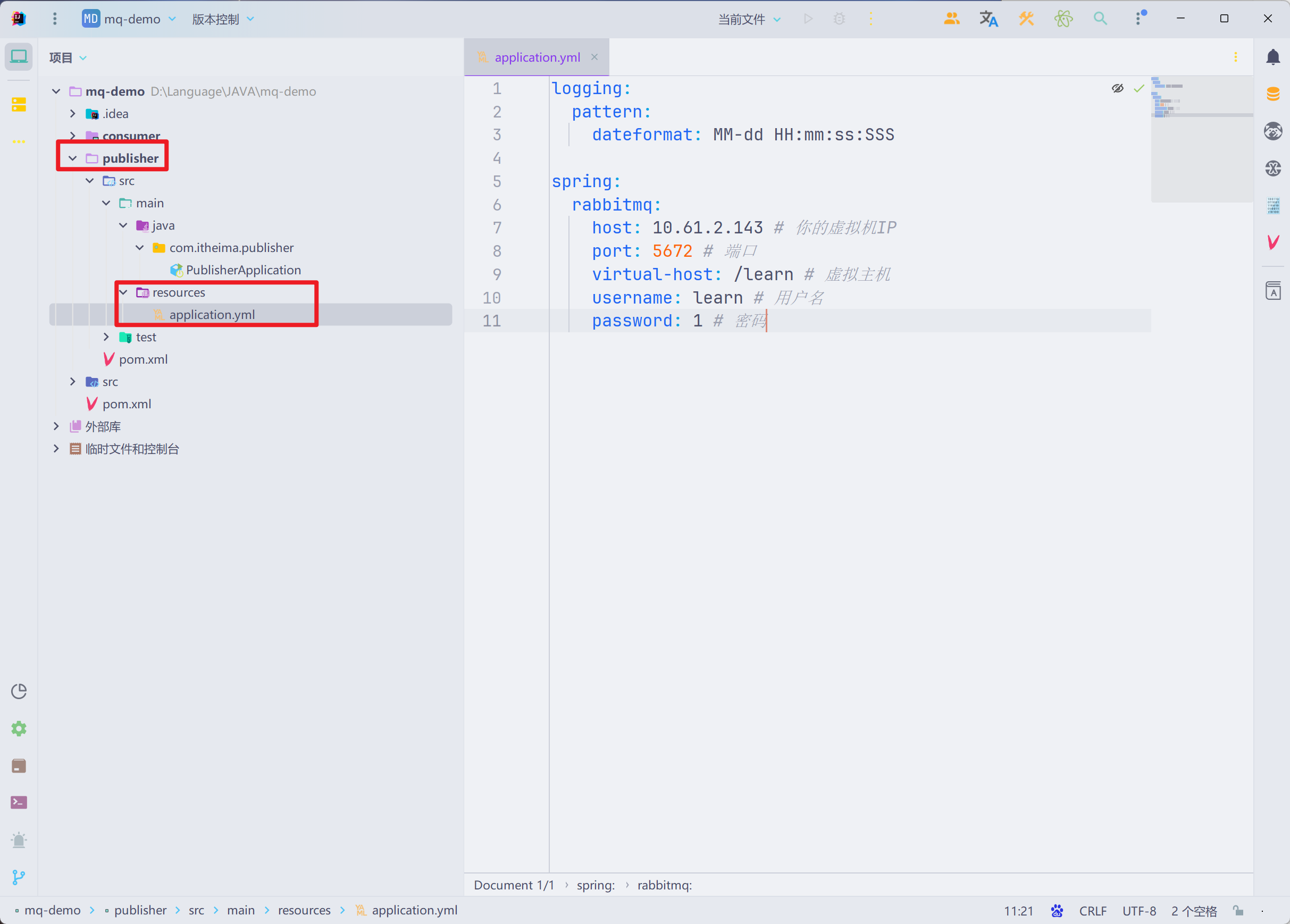
Task: Open the Profiler pie-chart icon in left sidebar
Action: 19,691
